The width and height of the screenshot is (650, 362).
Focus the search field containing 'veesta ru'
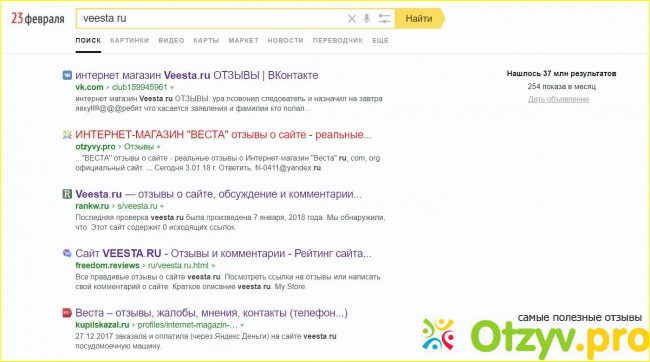211,19
